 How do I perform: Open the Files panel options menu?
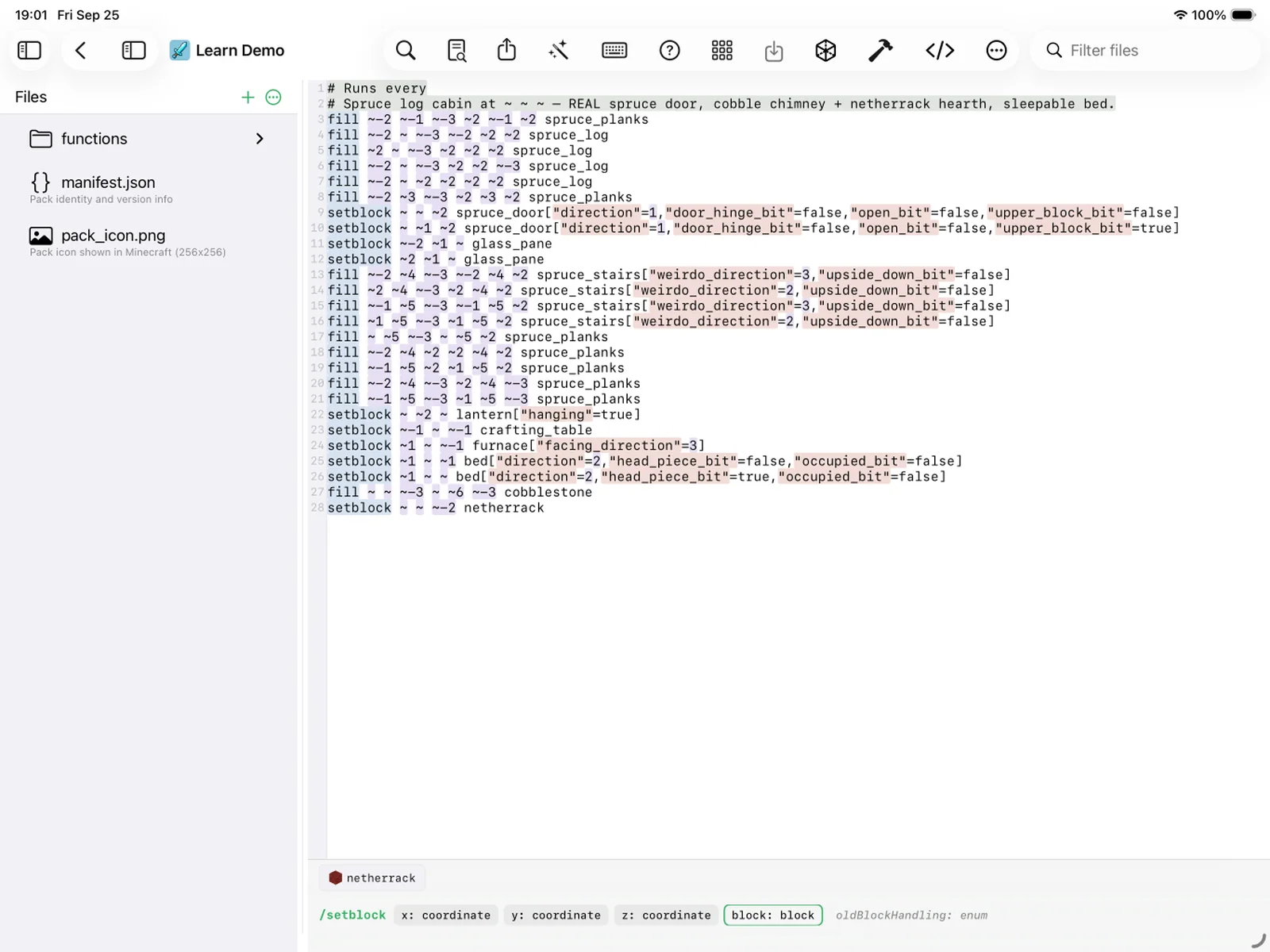274,97
